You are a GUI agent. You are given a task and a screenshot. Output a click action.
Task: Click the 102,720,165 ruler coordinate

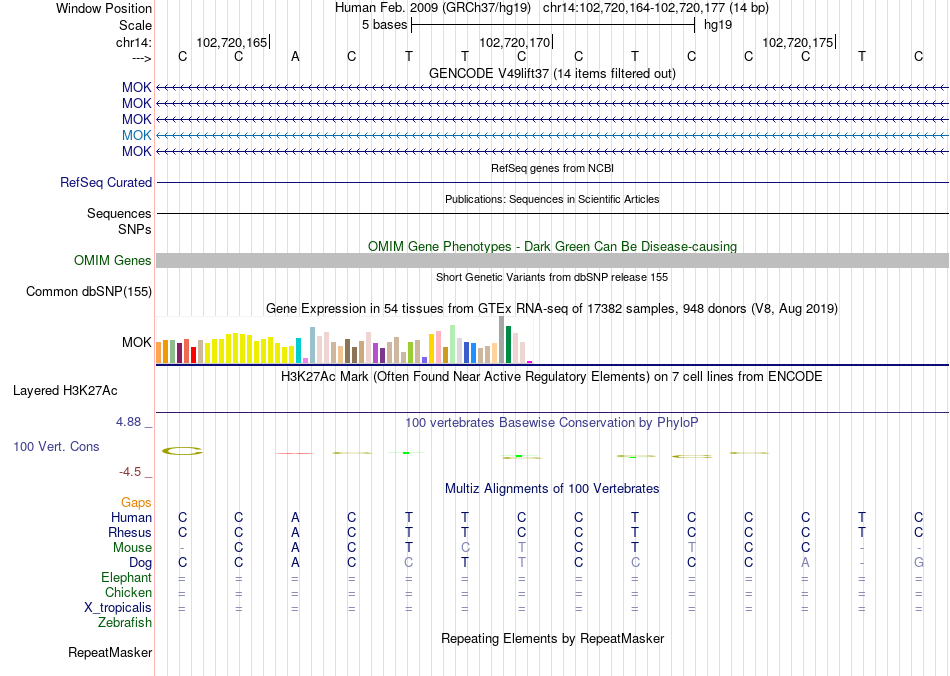tap(231, 42)
